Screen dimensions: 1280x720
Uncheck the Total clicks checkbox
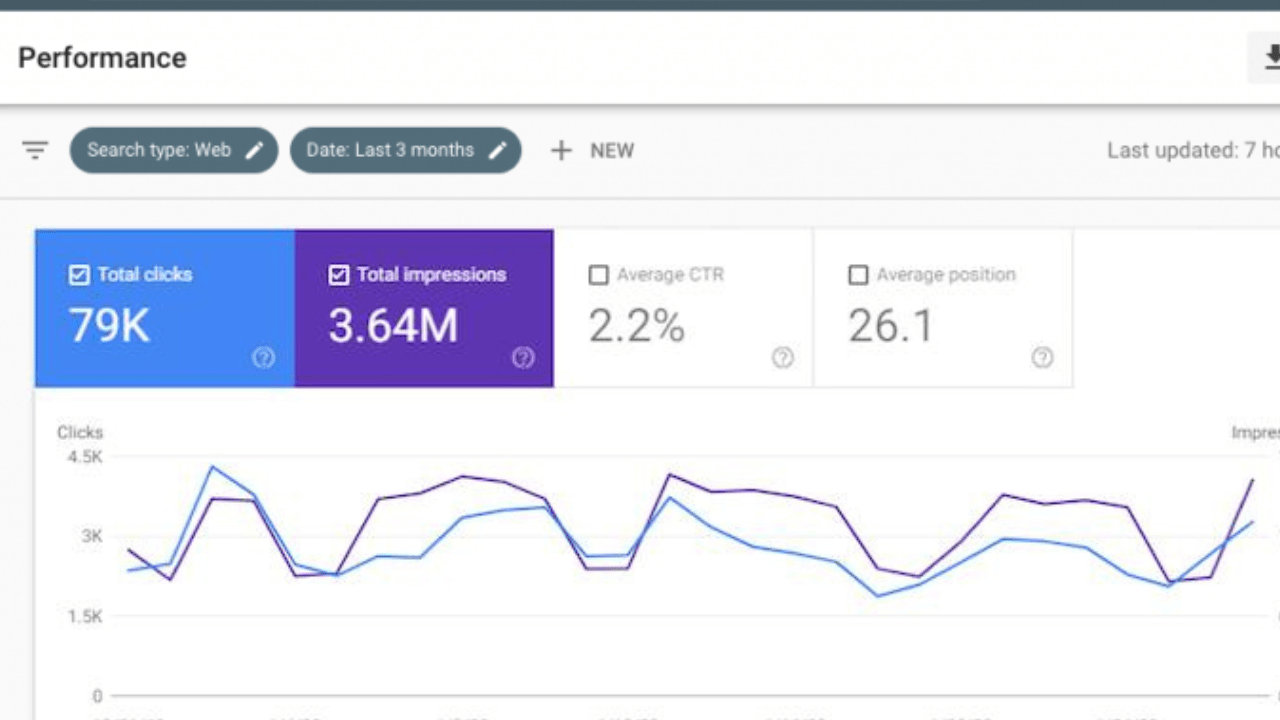79,275
